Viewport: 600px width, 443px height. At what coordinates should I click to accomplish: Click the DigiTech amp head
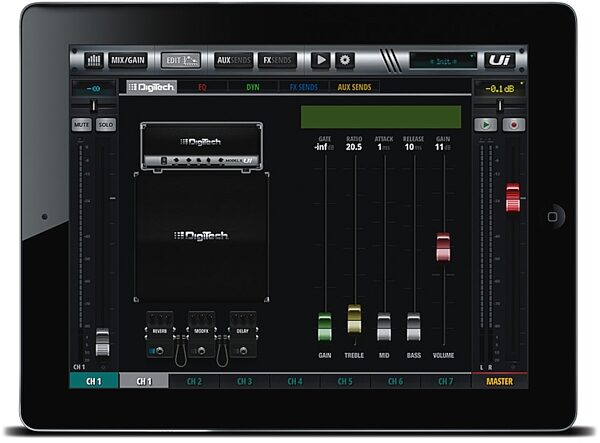coord(201,147)
